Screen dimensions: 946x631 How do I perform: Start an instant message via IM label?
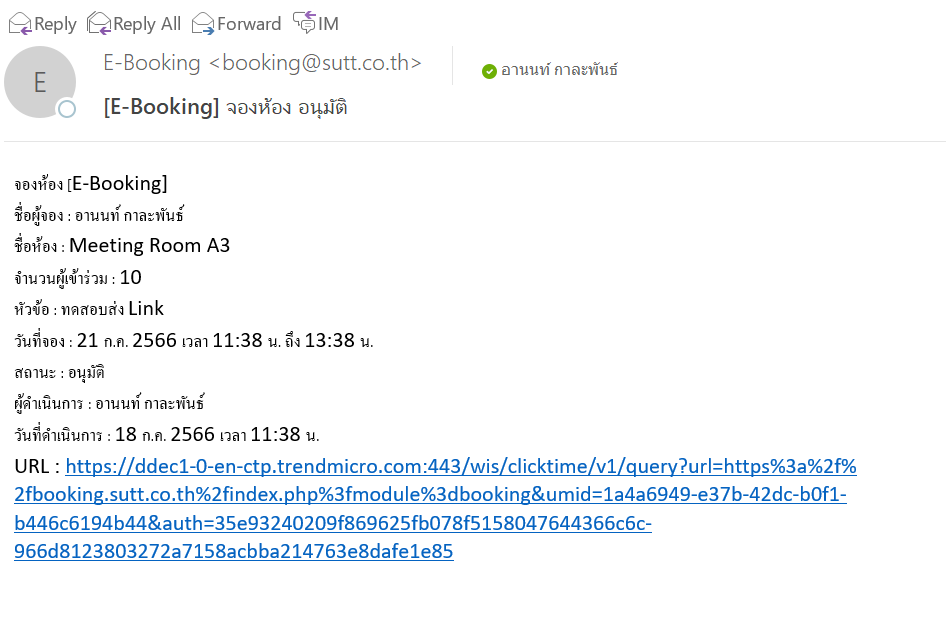click(328, 24)
